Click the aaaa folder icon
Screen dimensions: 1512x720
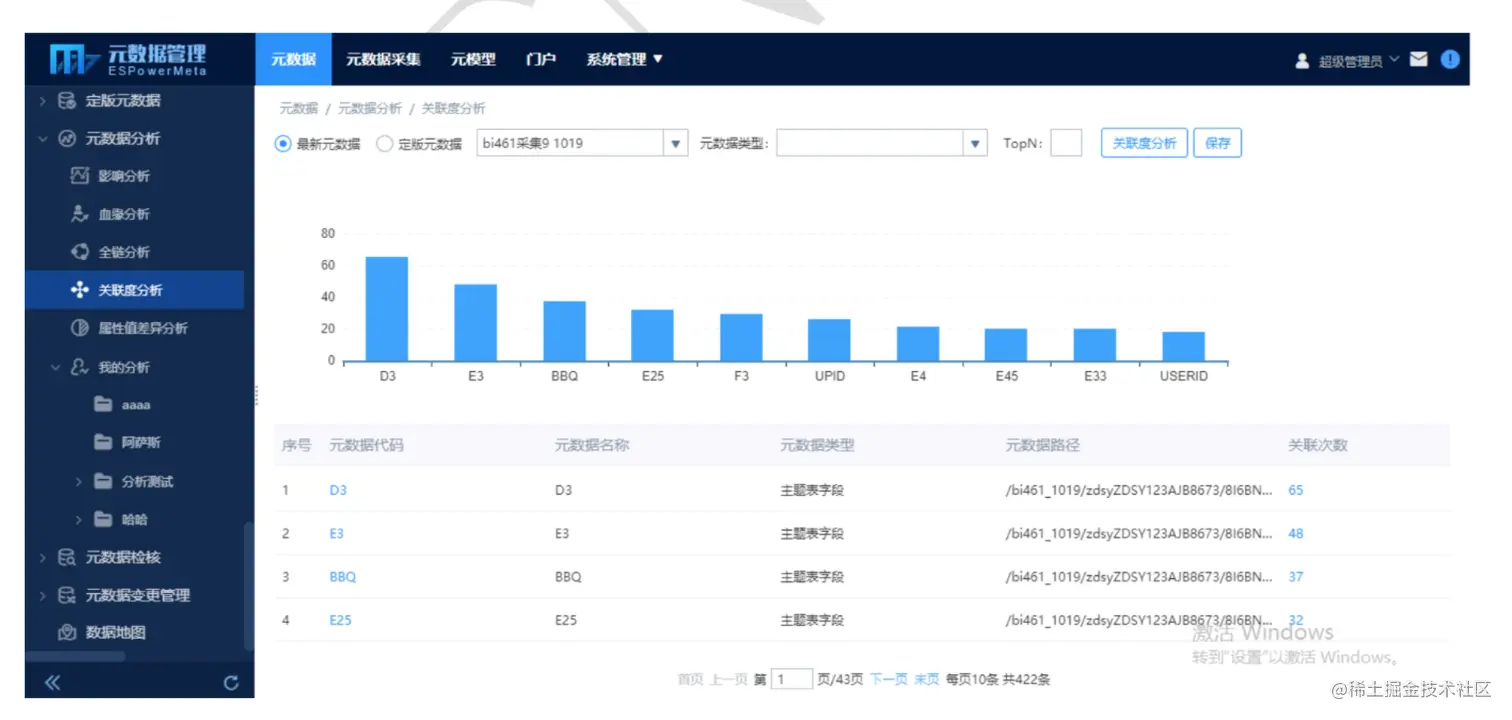(x=103, y=405)
